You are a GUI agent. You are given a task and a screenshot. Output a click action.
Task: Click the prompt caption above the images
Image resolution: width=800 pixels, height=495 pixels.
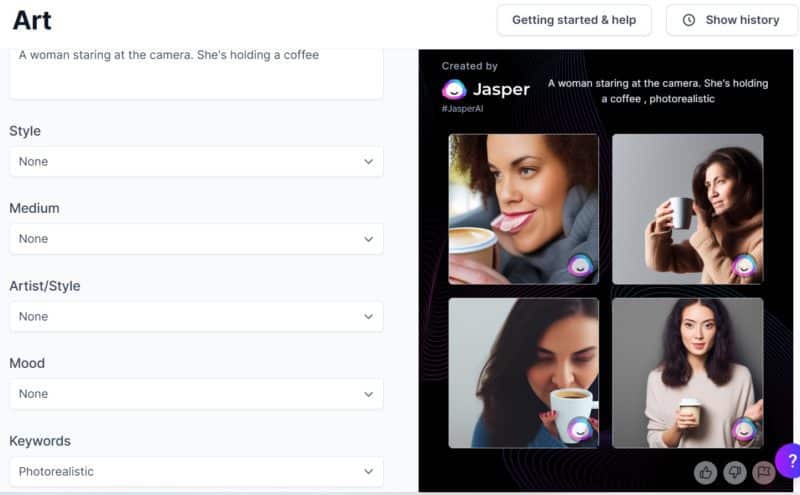point(658,91)
